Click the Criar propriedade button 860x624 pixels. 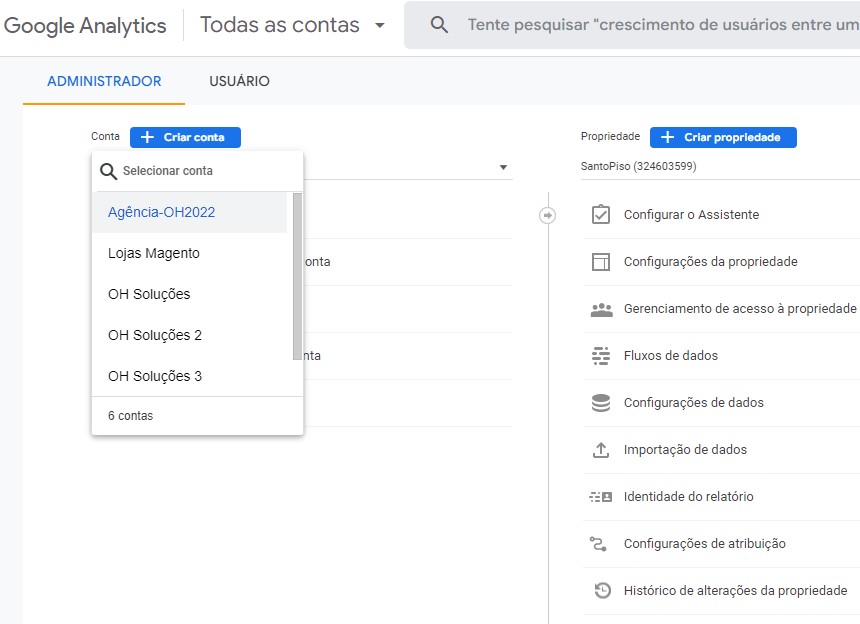coord(723,137)
